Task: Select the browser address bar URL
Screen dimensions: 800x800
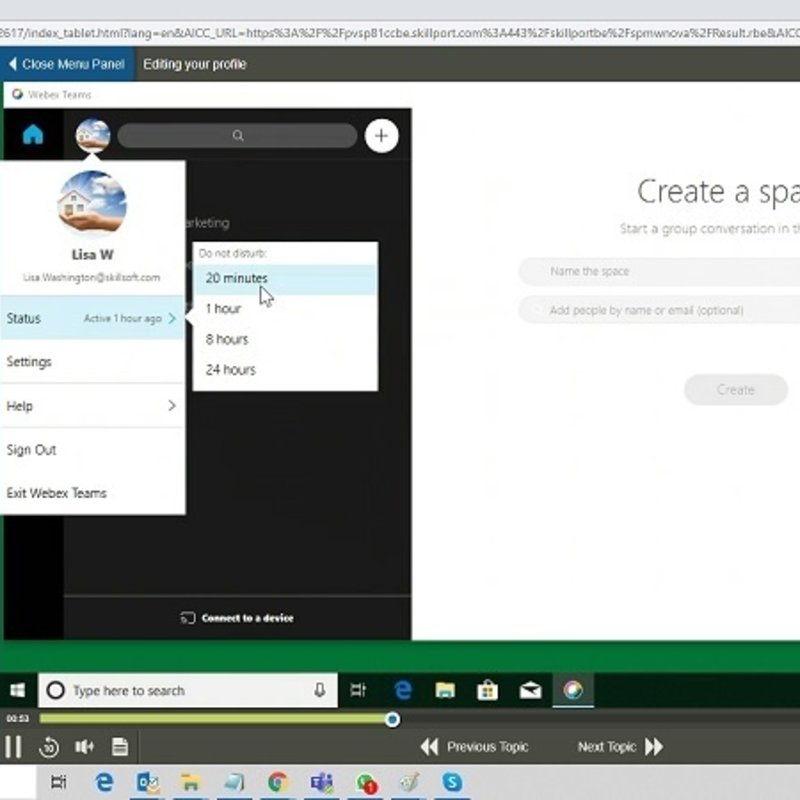Action: 400,33
